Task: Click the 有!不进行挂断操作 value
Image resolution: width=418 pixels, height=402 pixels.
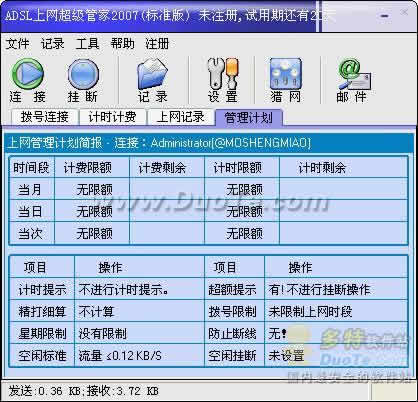Action: click(320, 290)
